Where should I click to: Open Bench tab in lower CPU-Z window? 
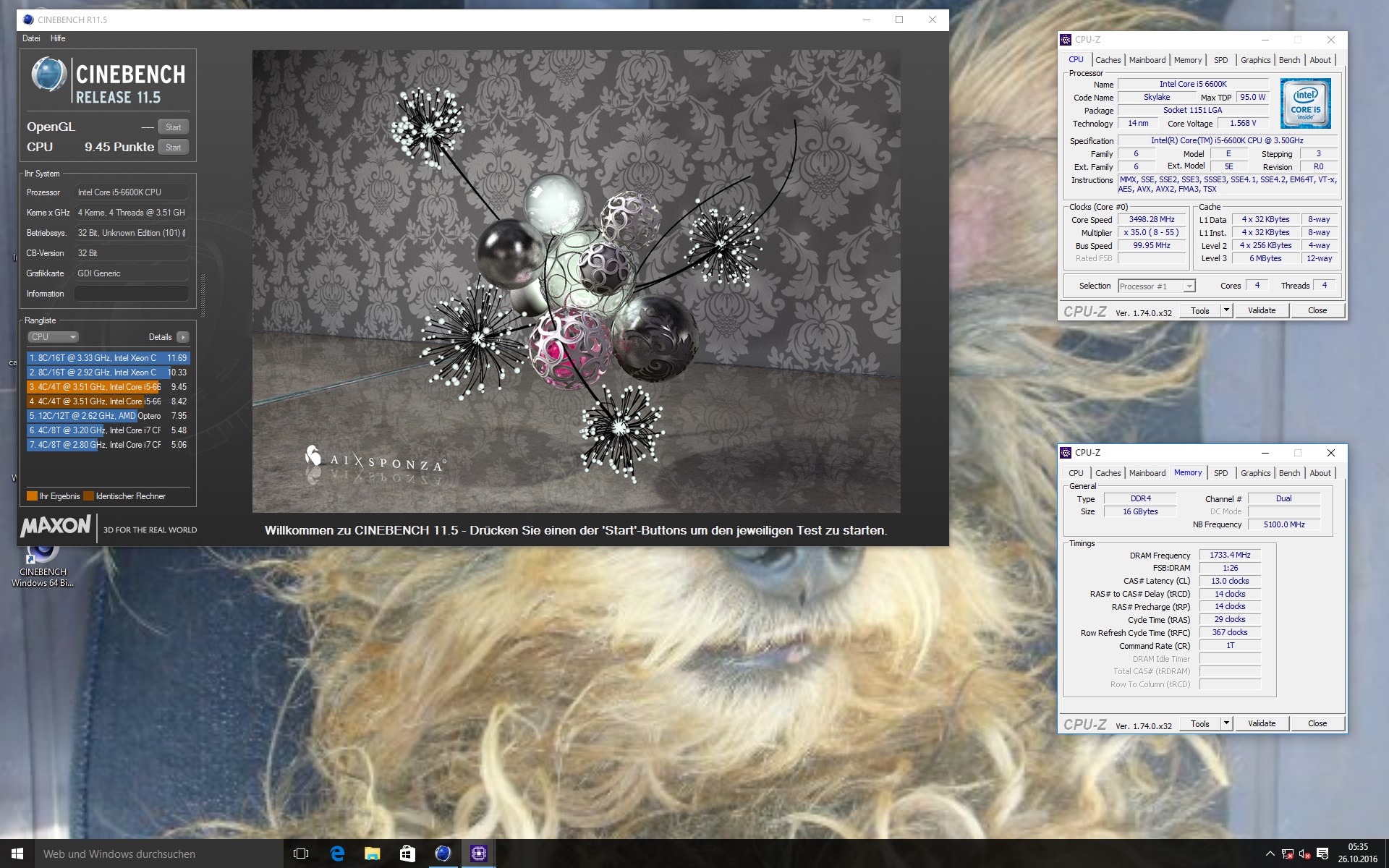1289,473
